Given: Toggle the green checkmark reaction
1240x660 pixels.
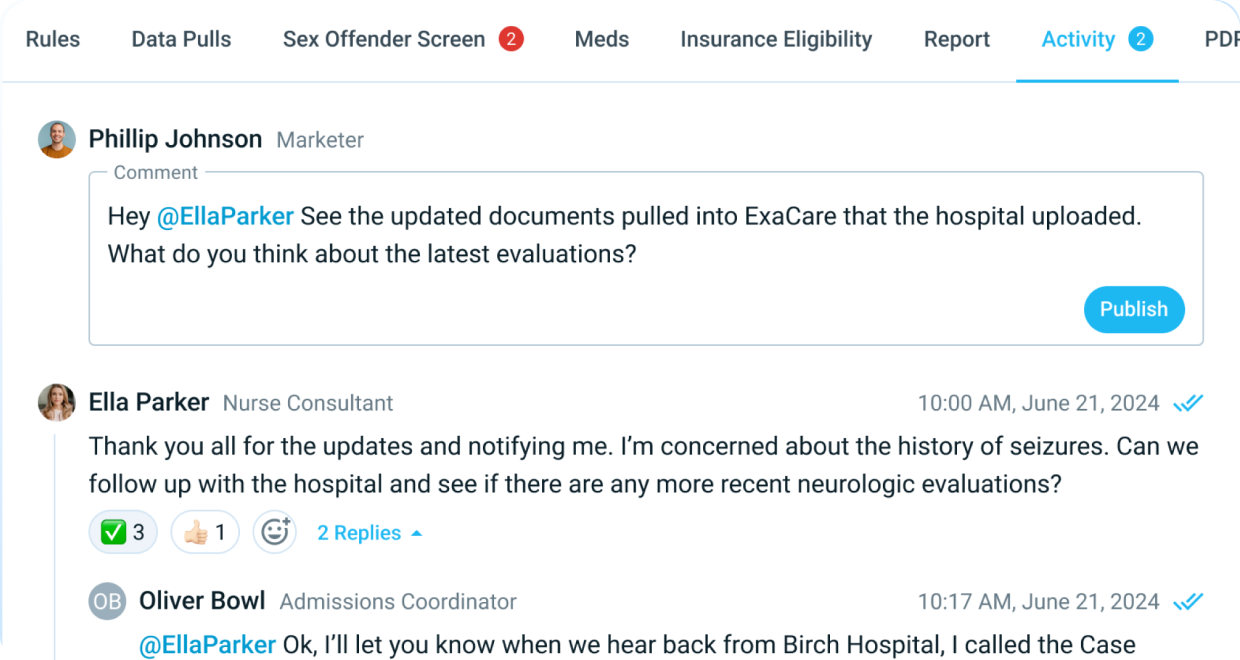Looking at the screenshot, I should click(123, 533).
